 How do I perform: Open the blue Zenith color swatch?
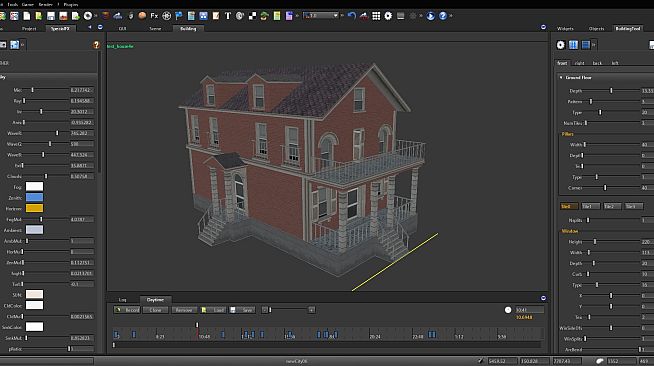(34, 197)
